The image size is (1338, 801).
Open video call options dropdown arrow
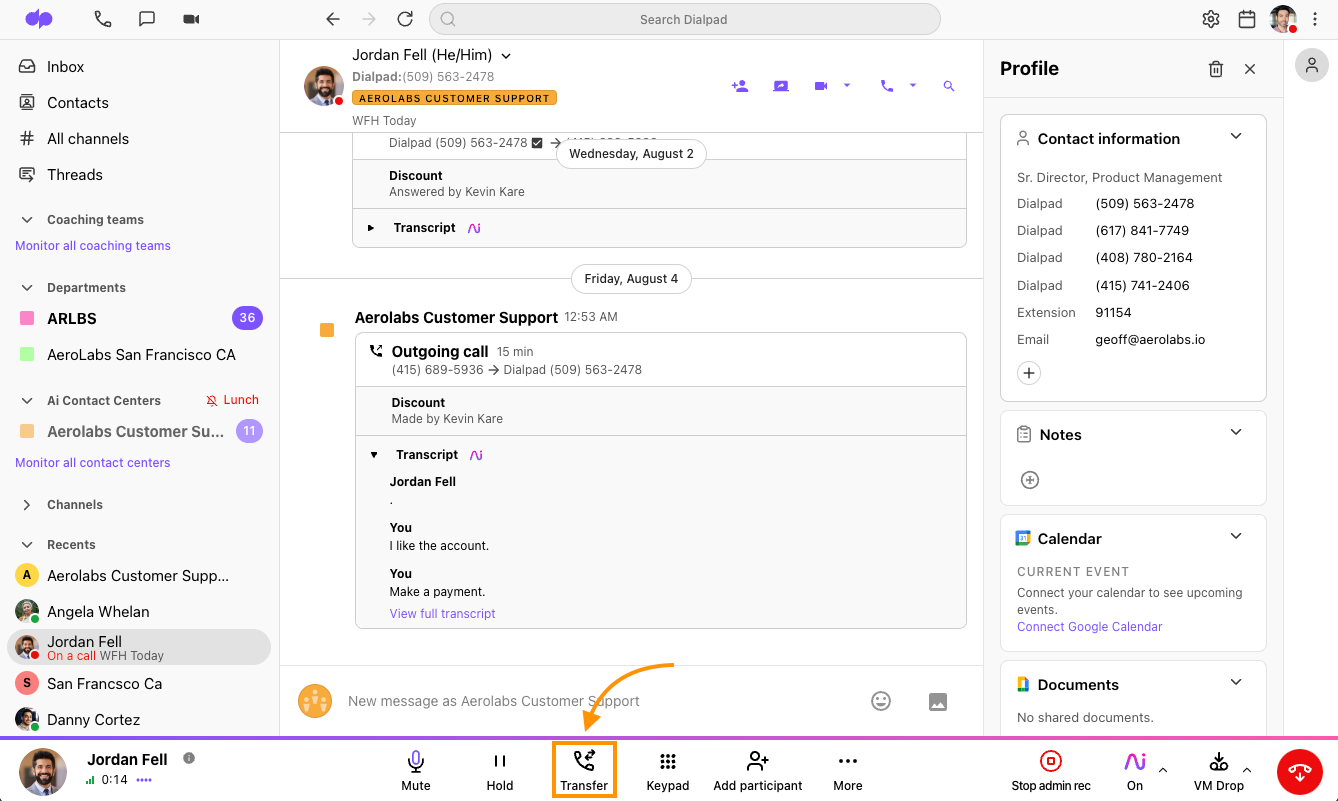coord(847,86)
